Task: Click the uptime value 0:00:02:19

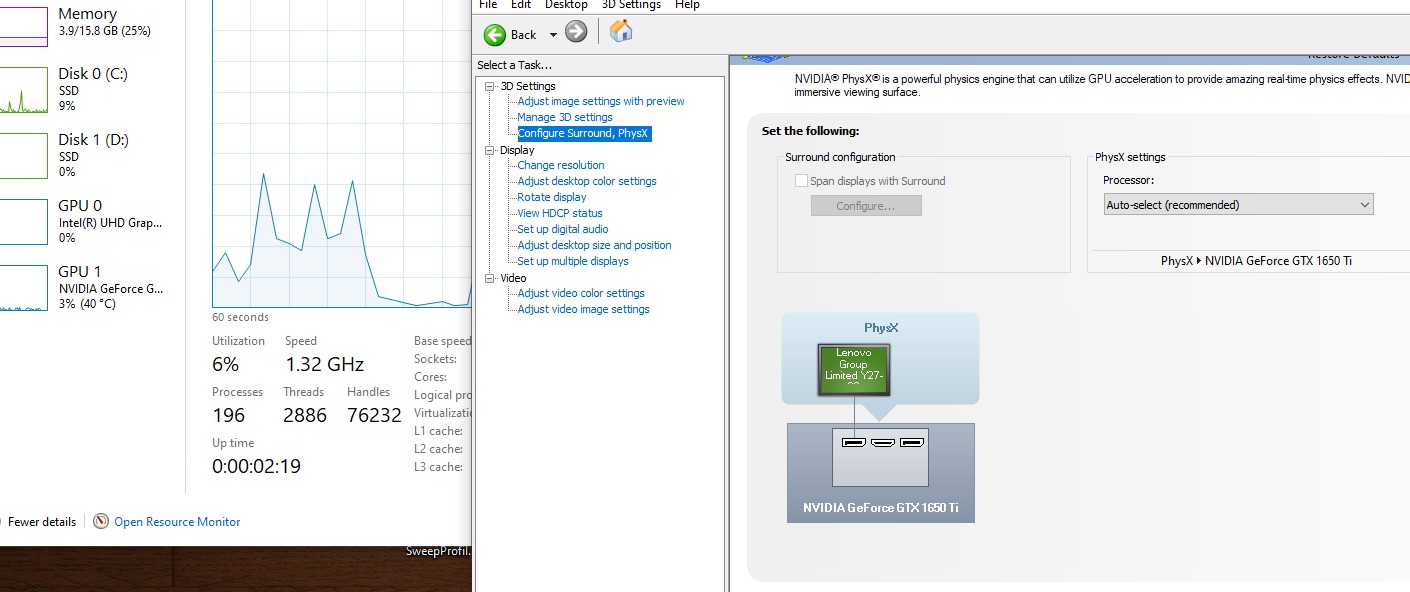Action: [x=256, y=466]
